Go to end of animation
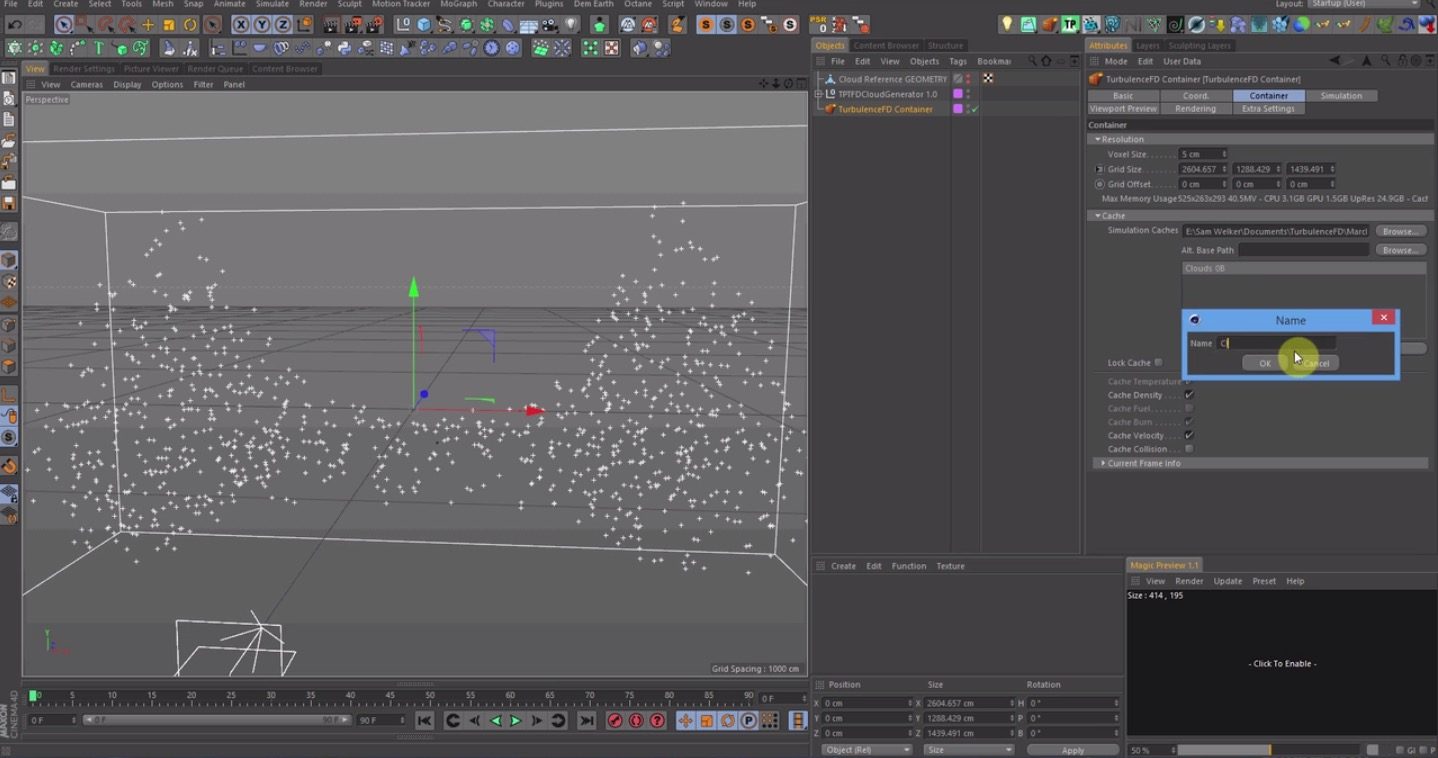 587,720
